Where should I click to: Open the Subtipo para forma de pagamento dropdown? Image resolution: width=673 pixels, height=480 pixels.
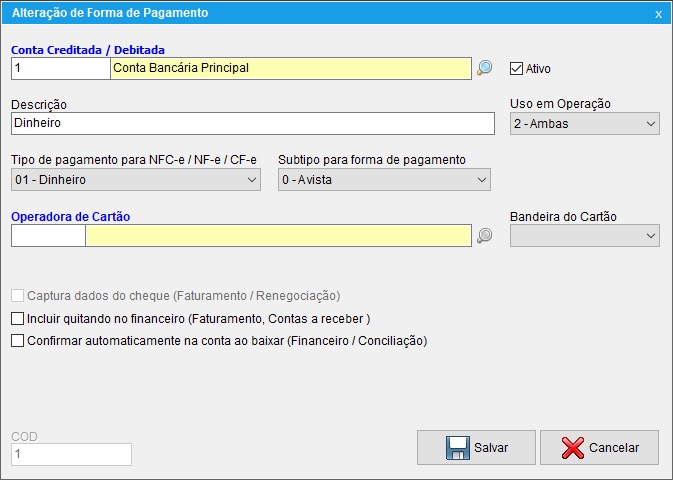[384, 179]
